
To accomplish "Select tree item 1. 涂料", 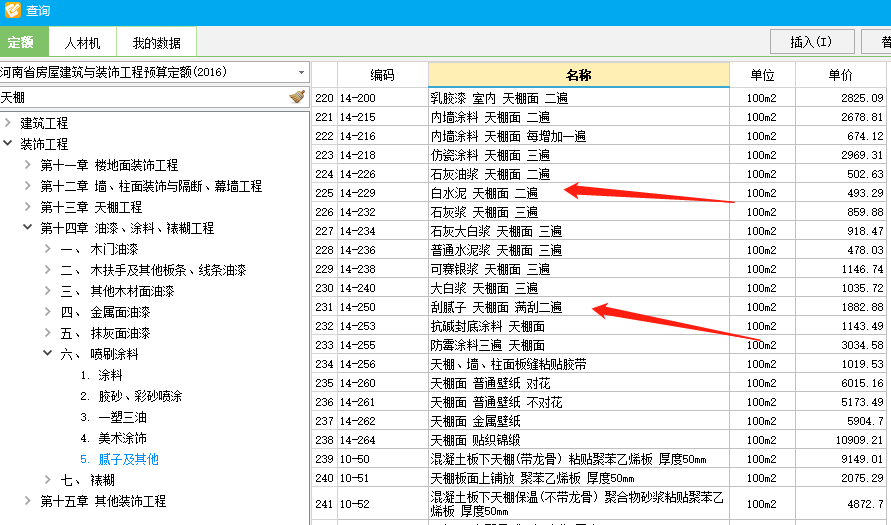I will 101,375.
